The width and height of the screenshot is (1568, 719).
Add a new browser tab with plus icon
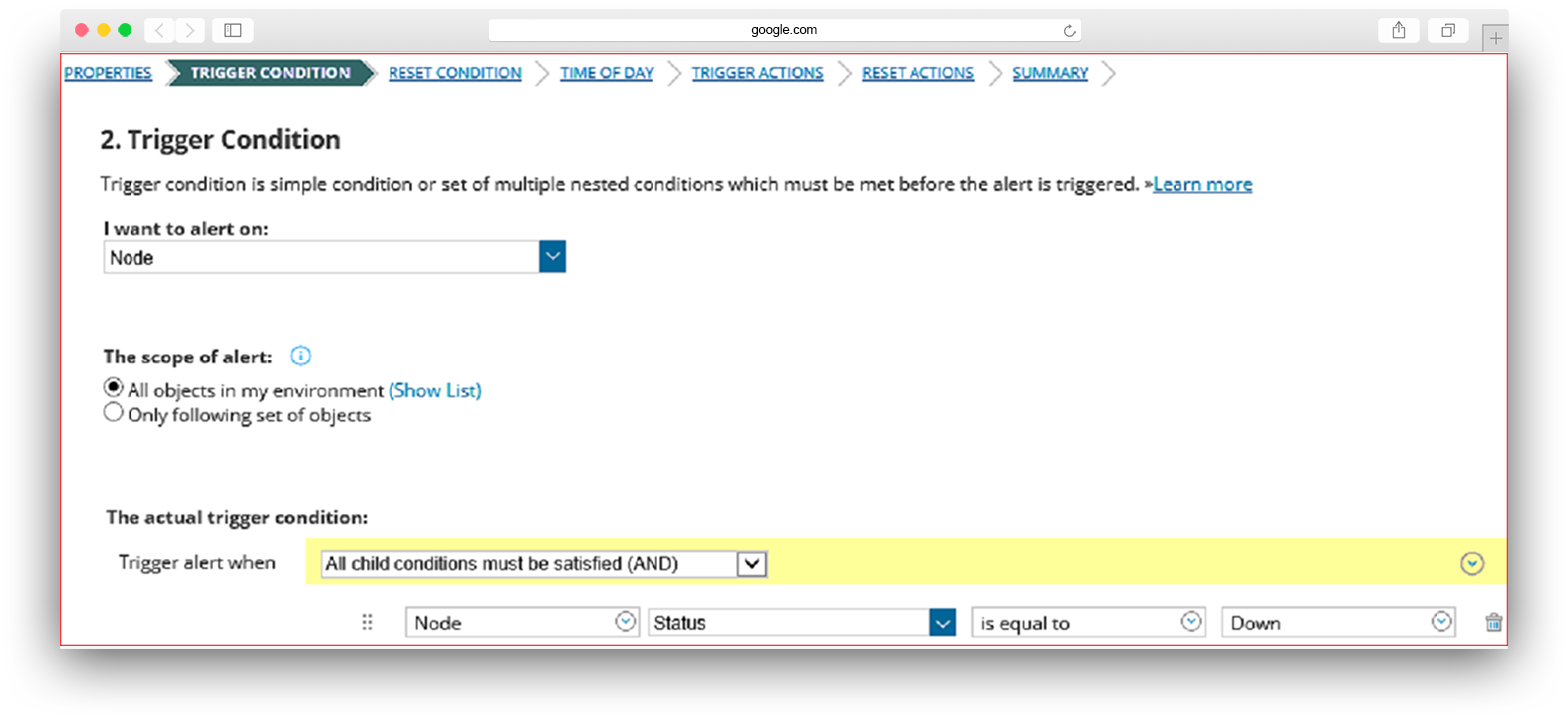pyautogui.click(x=1495, y=38)
